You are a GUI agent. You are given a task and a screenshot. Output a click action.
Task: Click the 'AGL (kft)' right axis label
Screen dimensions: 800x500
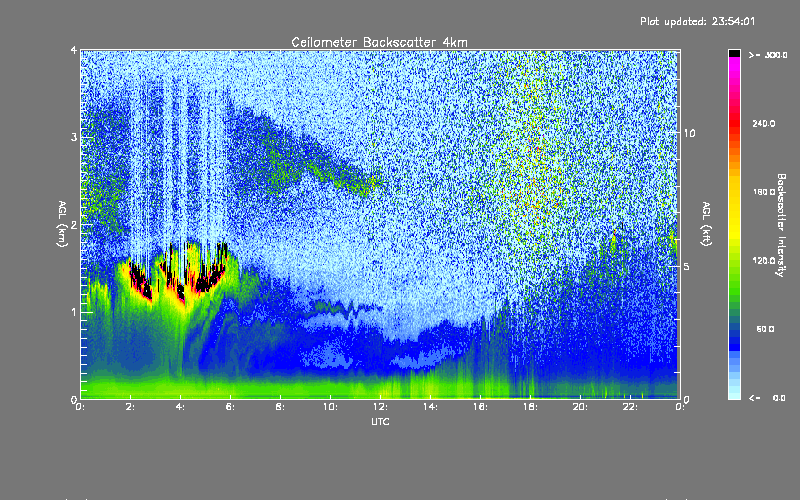point(706,224)
